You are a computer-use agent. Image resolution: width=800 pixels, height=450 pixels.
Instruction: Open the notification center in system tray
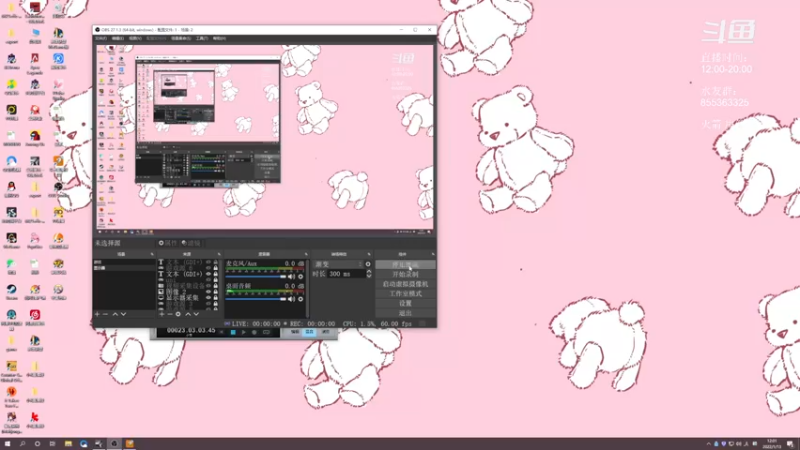coord(790,444)
